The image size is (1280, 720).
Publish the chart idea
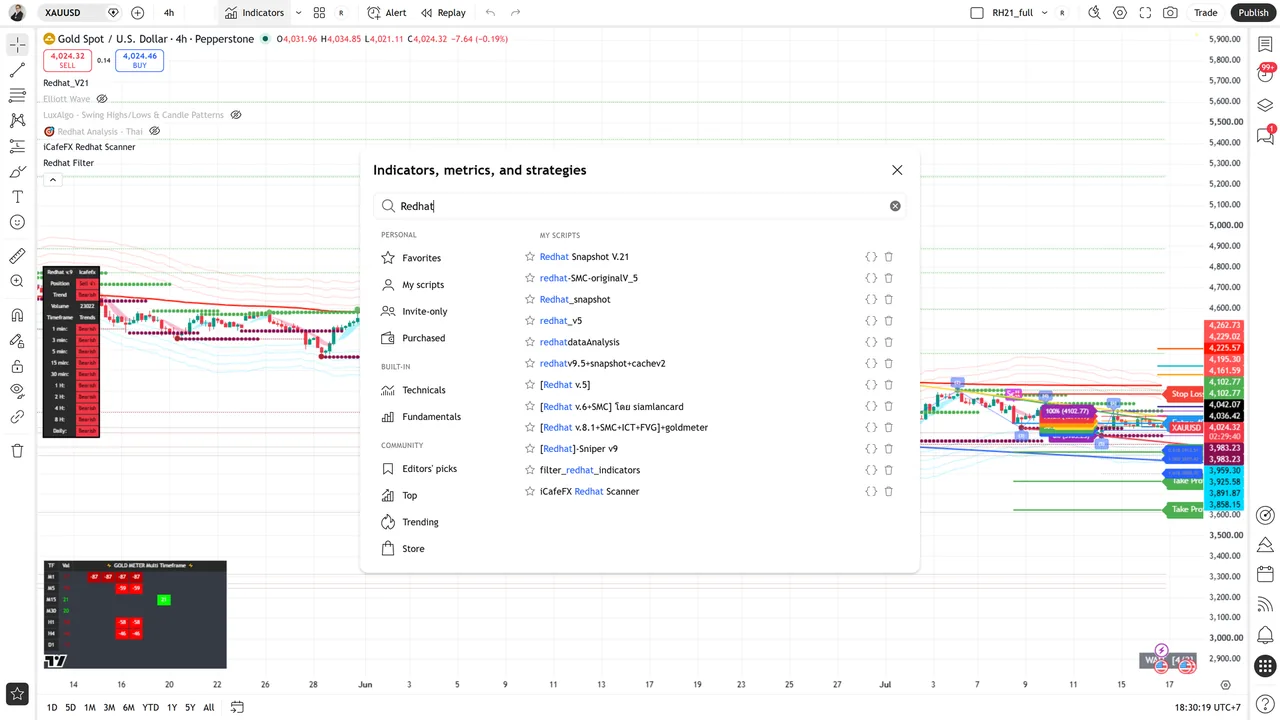pyautogui.click(x=1253, y=13)
